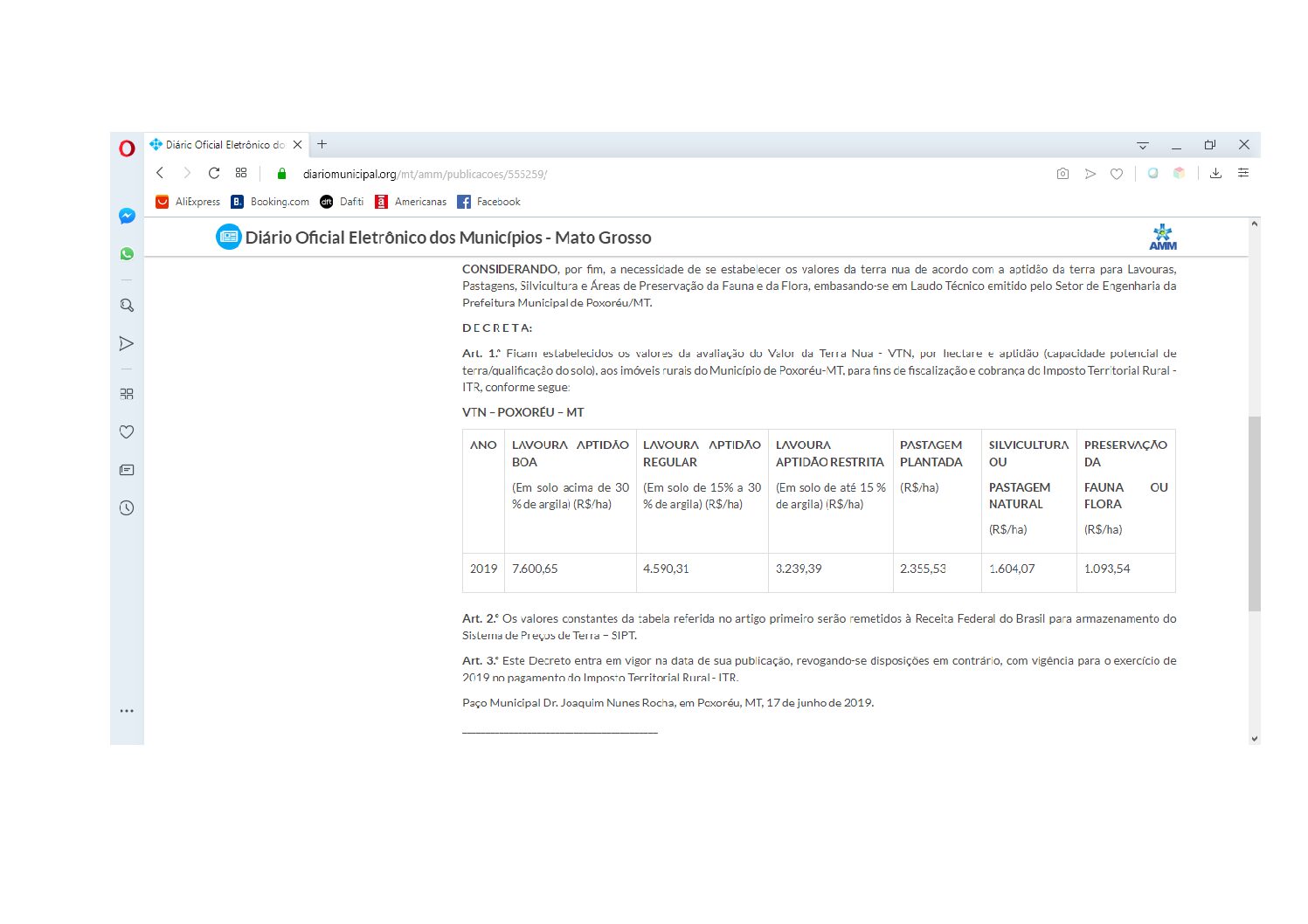
Task: Expand the tab list menu arrow
Action: pyautogui.click(x=1142, y=146)
